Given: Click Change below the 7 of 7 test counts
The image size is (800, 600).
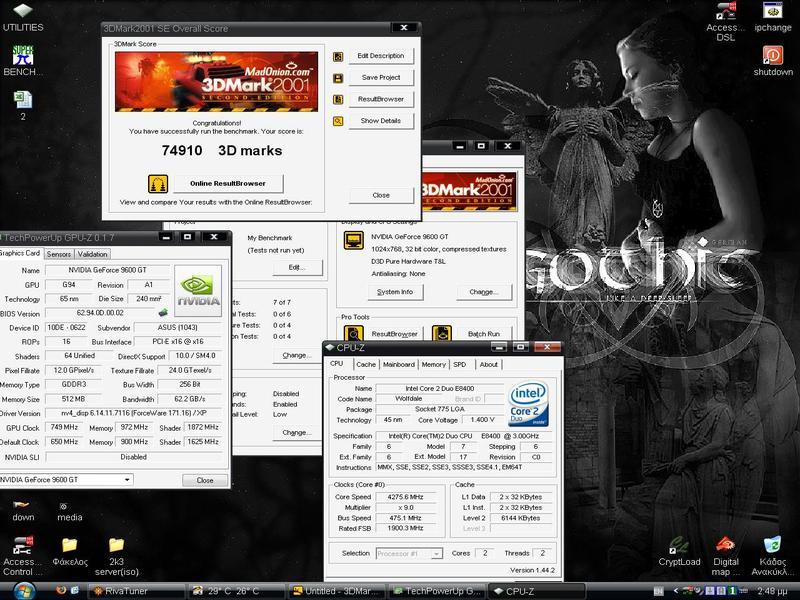Looking at the screenshot, I should coord(297,355).
